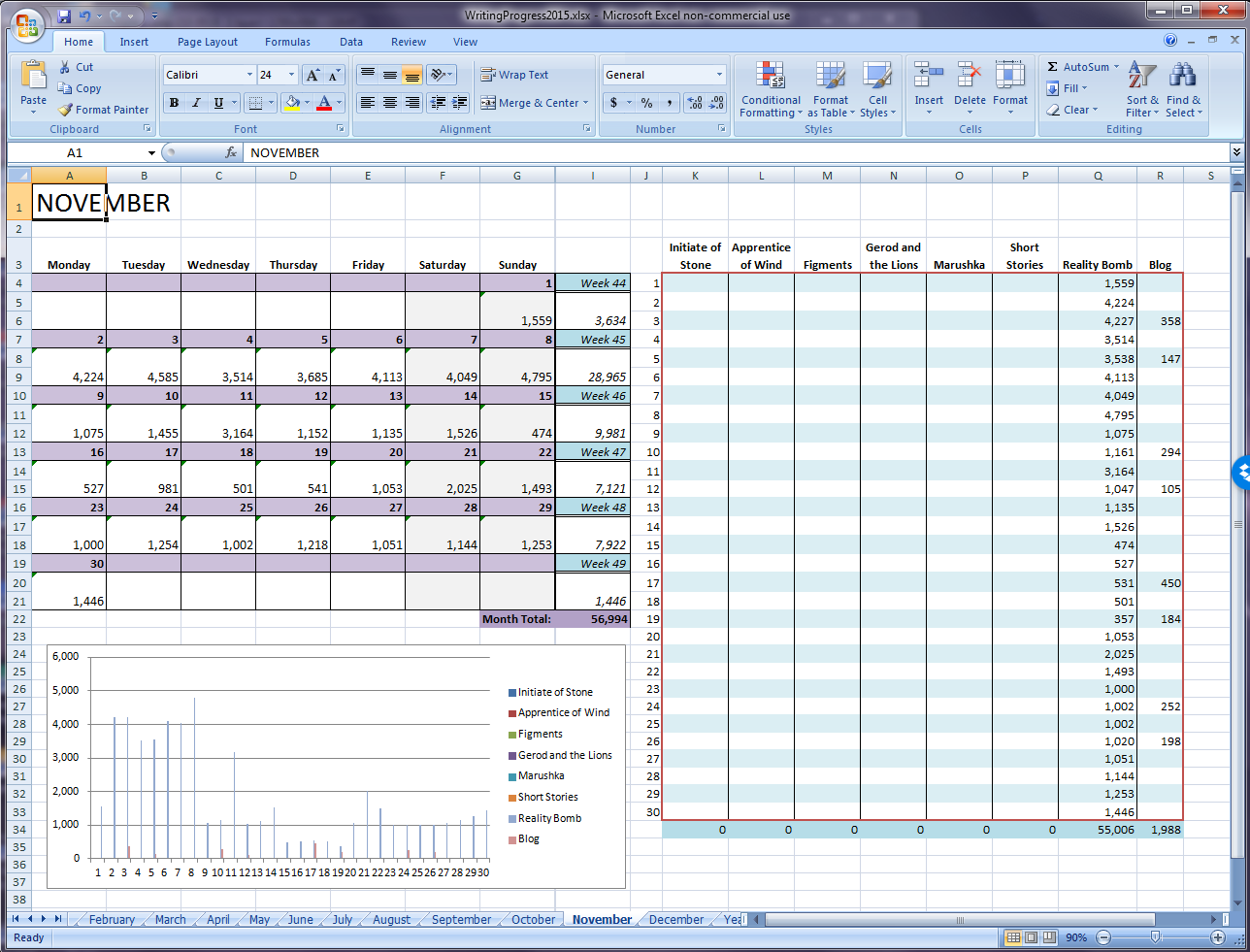Click the Save icon in quick access toolbar
The width and height of the screenshot is (1250, 952).
click(x=64, y=16)
